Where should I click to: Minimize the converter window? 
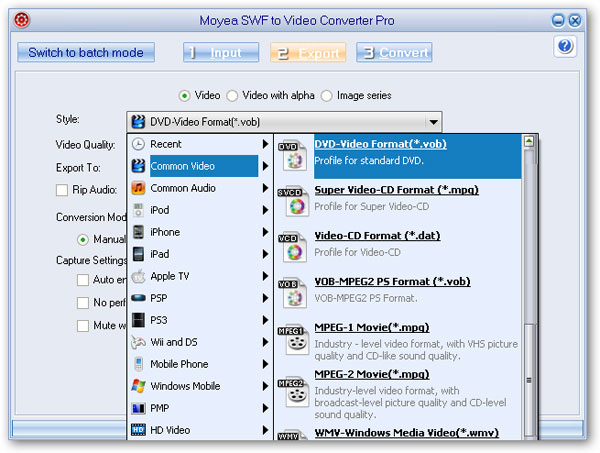(x=558, y=20)
